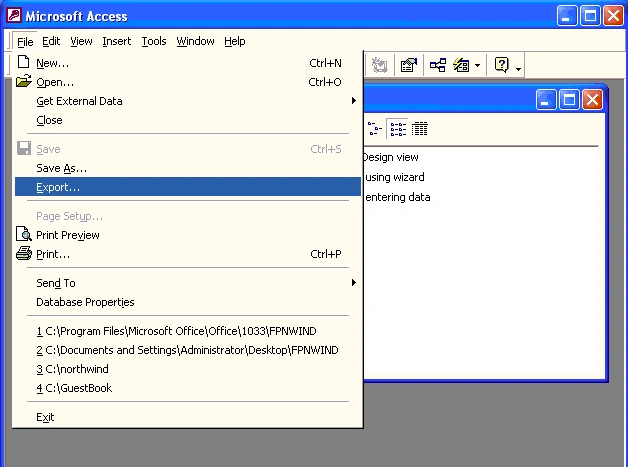Select the 'using wizard' list item
628x467 pixels.
(x=395, y=177)
